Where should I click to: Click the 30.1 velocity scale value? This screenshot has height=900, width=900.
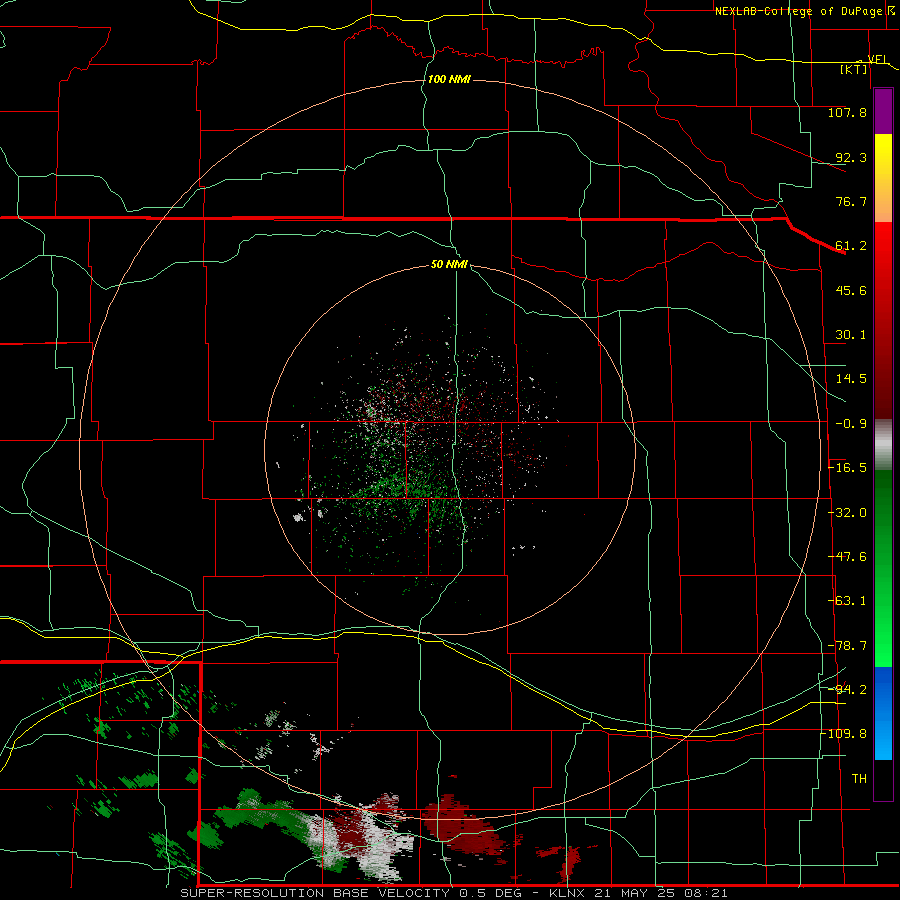coord(851,335)
